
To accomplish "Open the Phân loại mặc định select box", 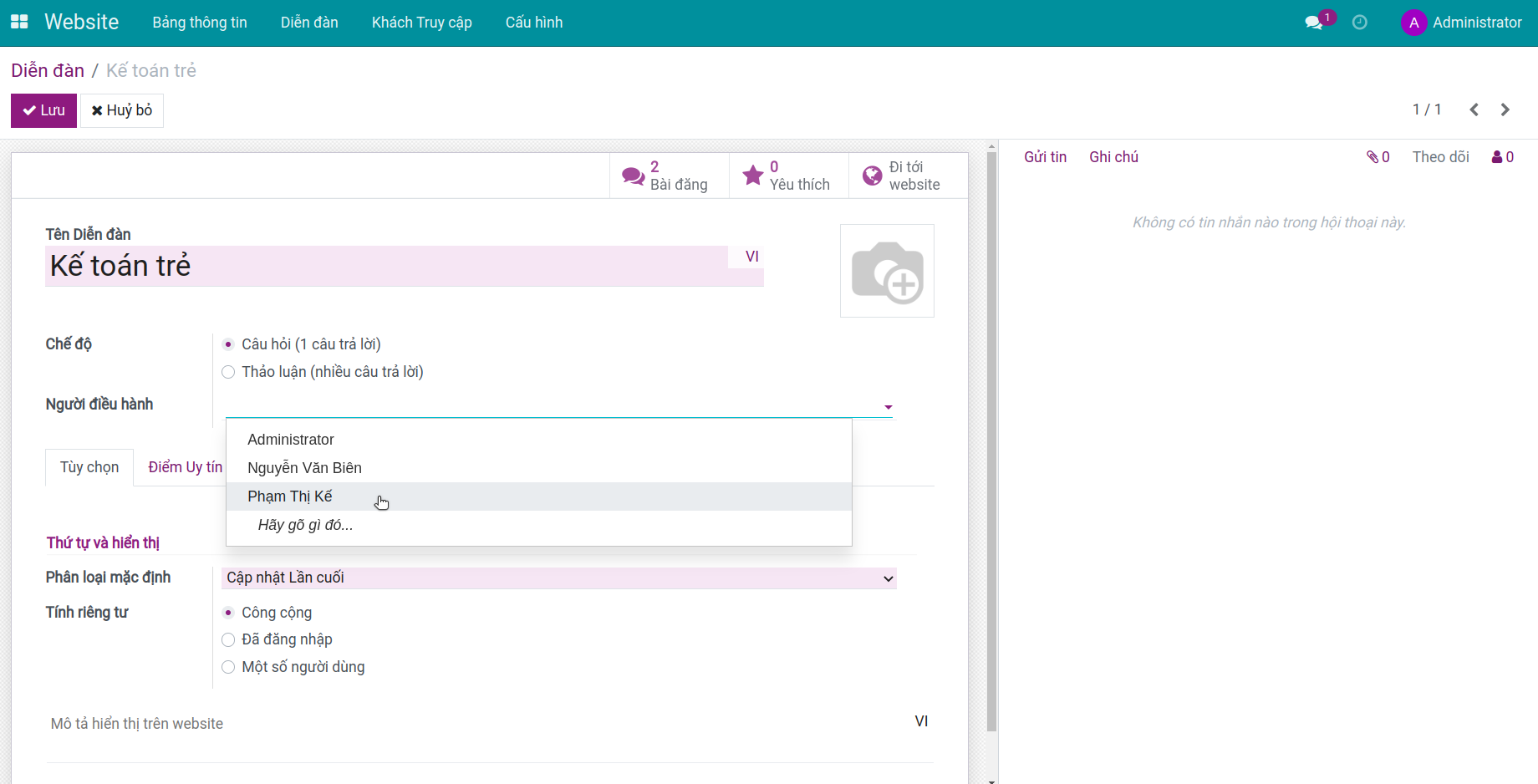I will (558, 578).
